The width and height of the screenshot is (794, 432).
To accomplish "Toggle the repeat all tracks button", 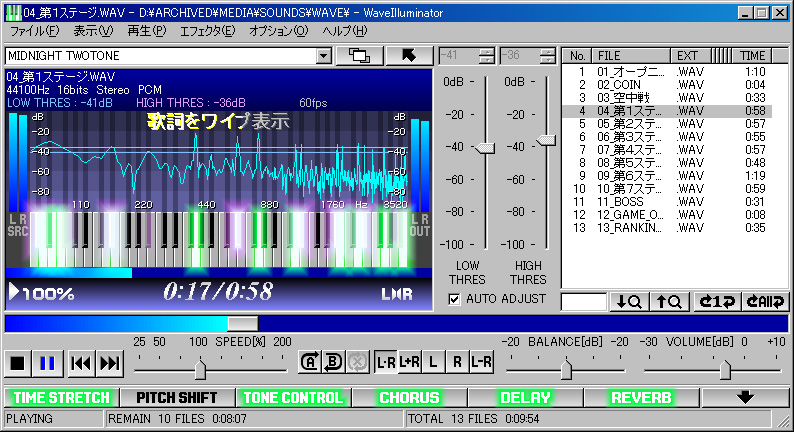I will [762, 301].
